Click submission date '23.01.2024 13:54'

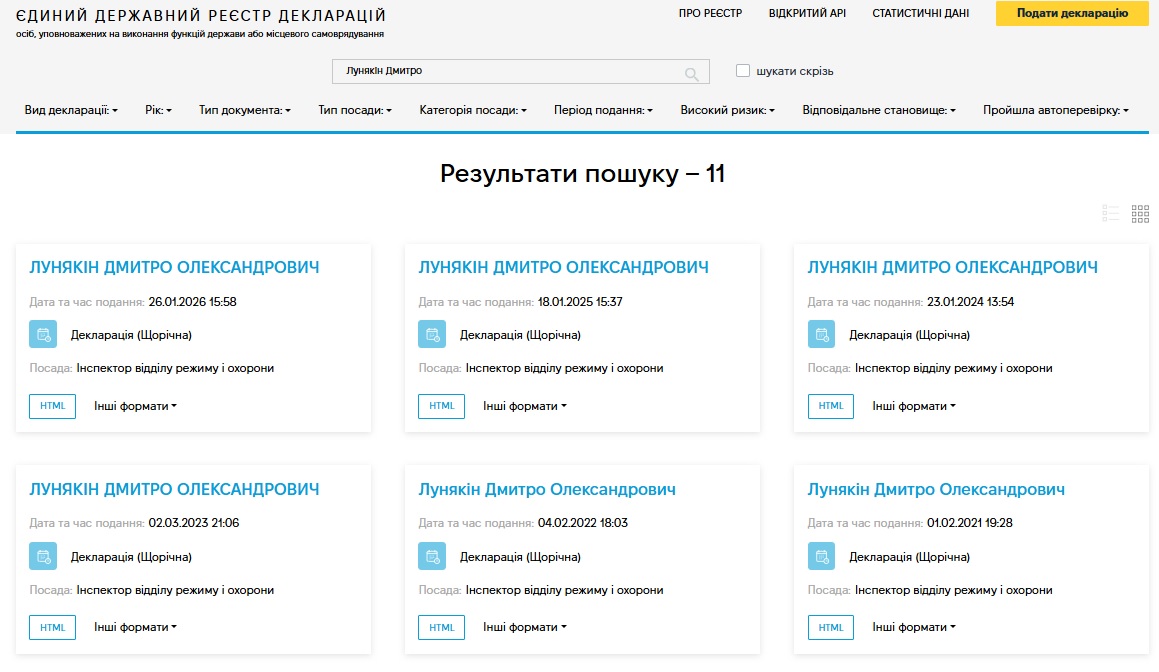971,302
